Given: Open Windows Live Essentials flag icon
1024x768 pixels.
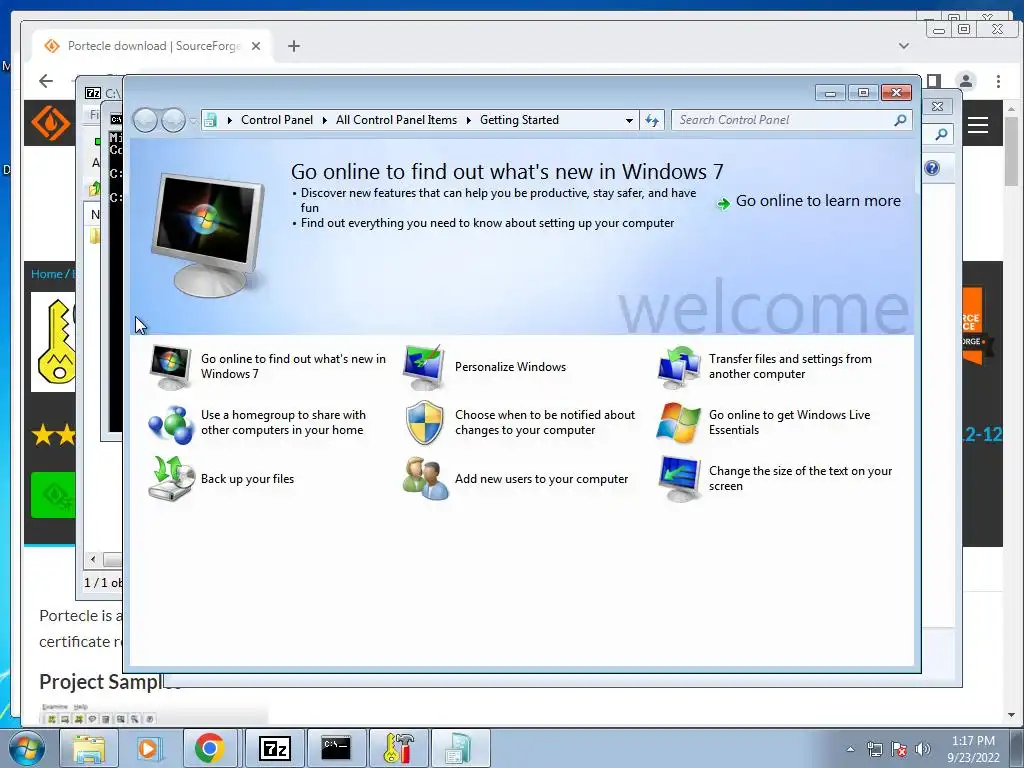Looking at the screenshot, I should click(679, 423).
